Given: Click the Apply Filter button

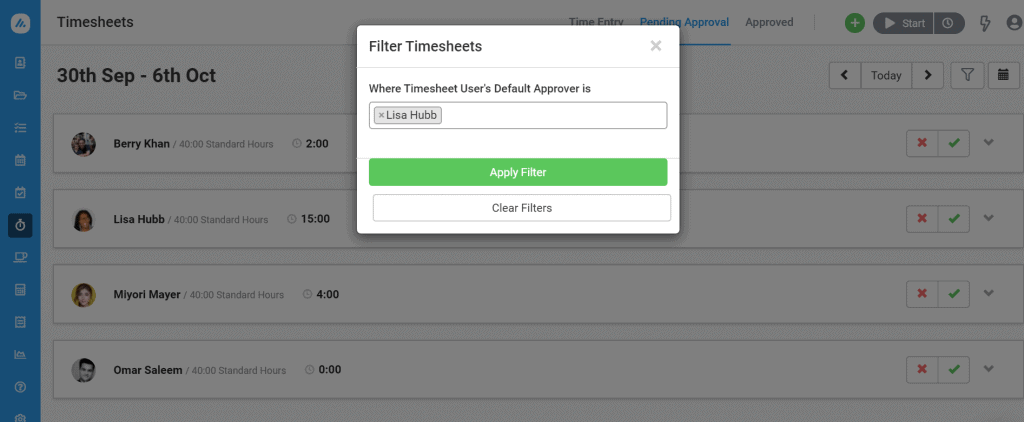Looking at the screenshot, I should click(x=518, y=172).
